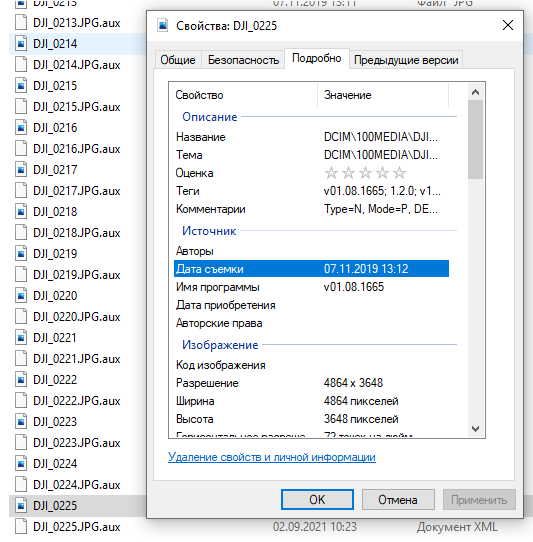Viewport: 533px width, 542px height.
Task: Set the Оценка rating to five stars
Action: 400,173
